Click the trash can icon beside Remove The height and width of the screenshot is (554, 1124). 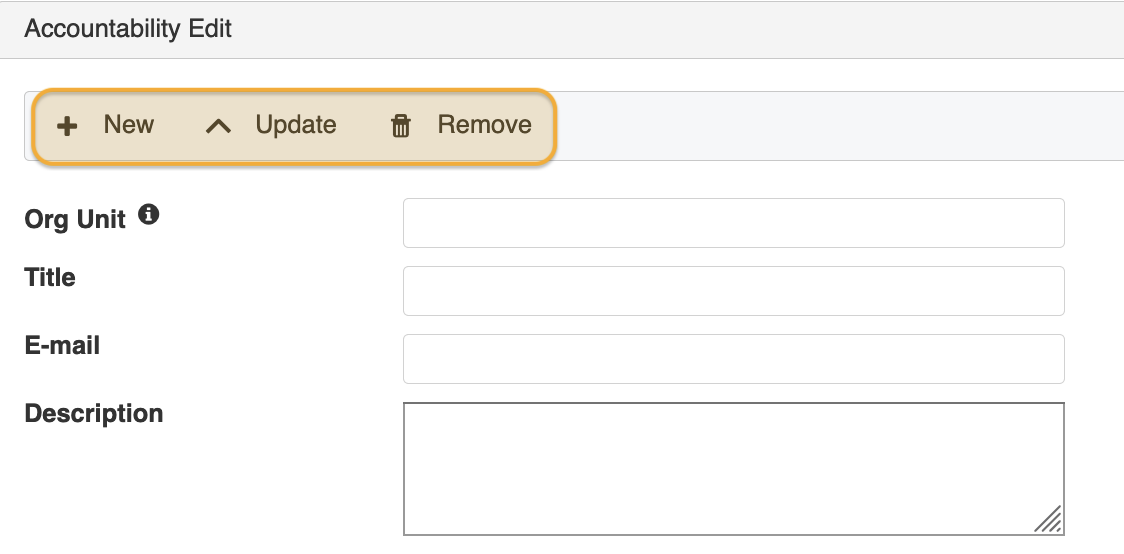401,126
